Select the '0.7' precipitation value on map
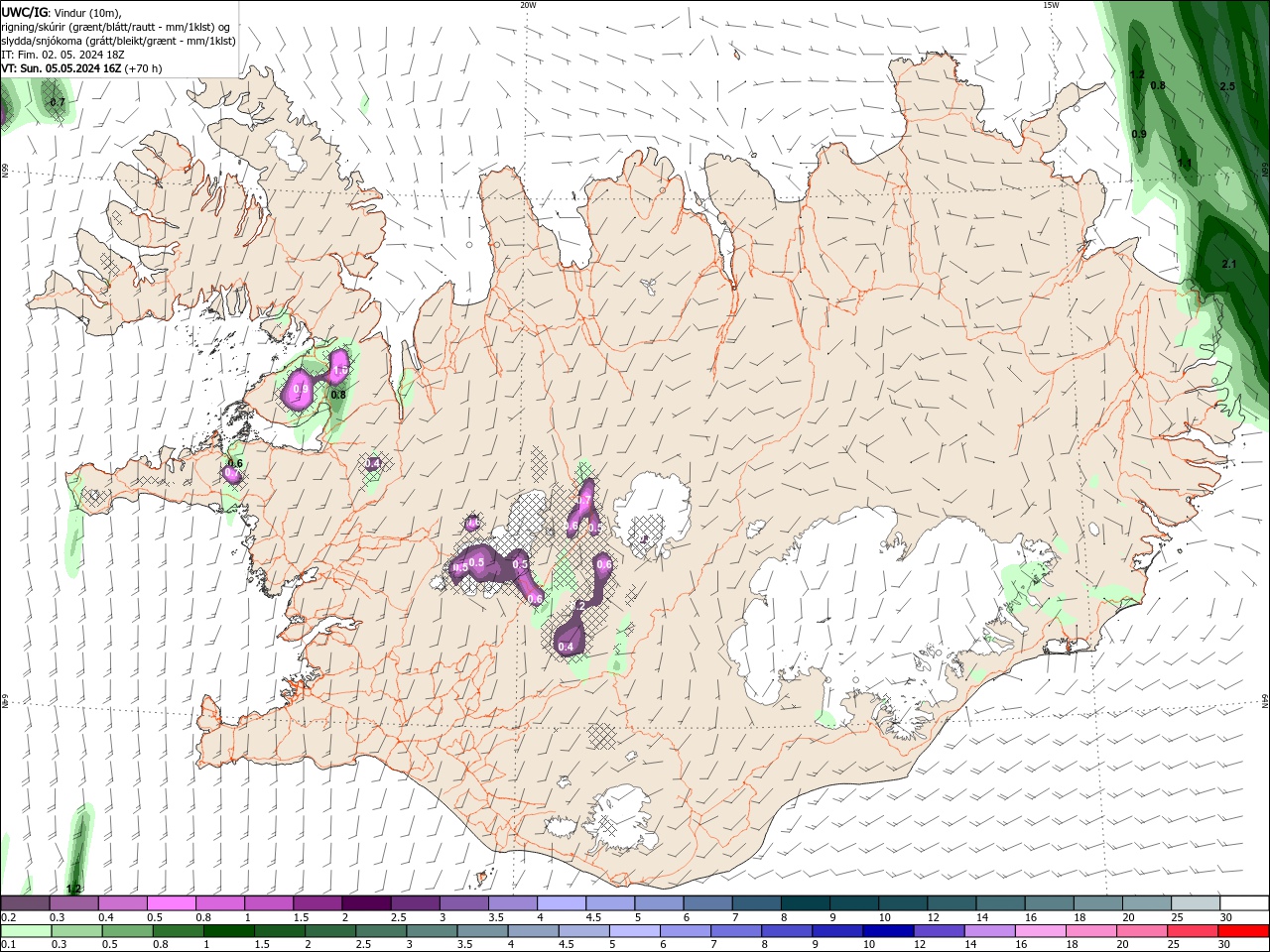The height and width of the screenshot is (952, 1270). (x=58, y=102)
